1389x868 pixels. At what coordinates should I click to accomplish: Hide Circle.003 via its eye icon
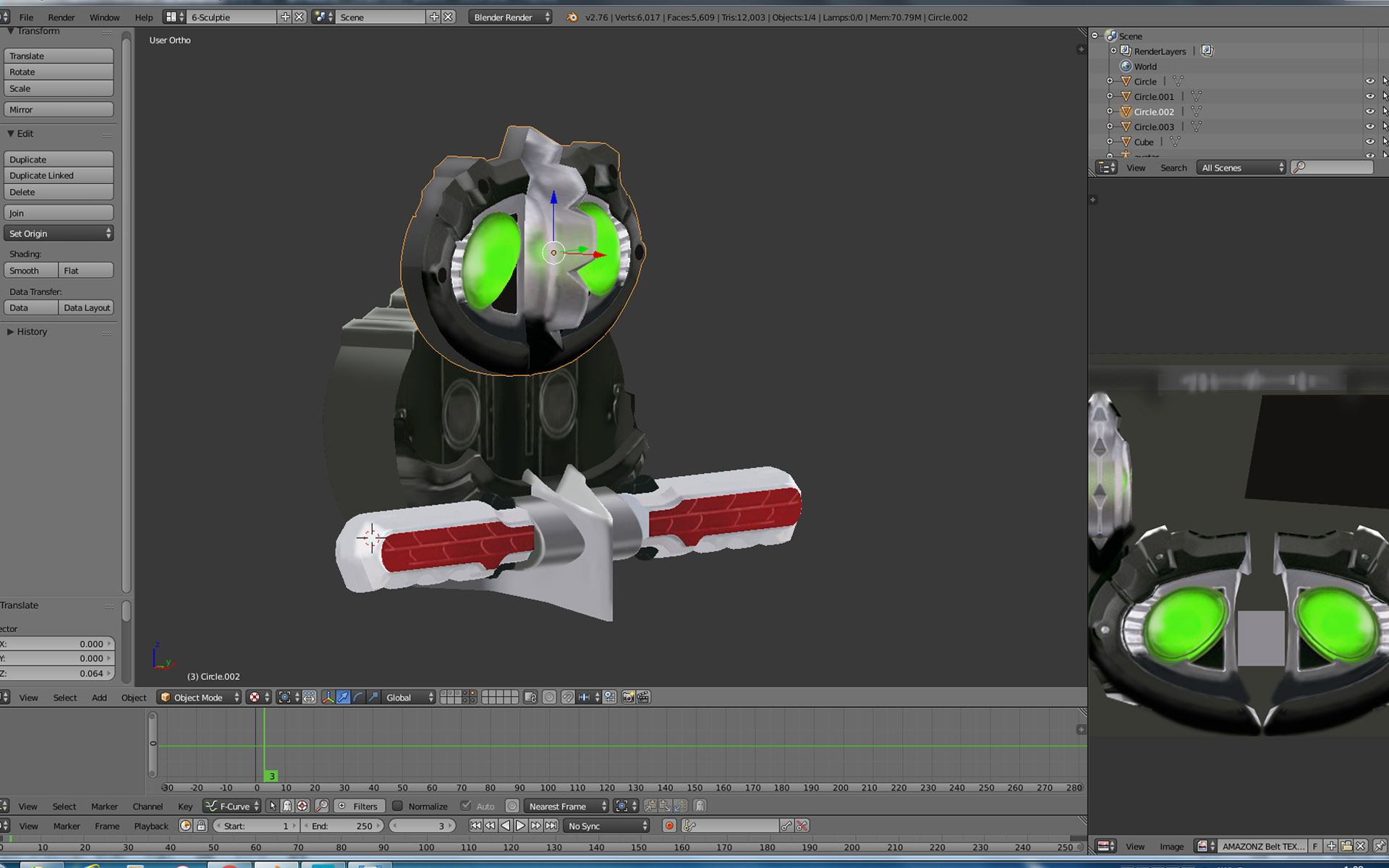1369,127
